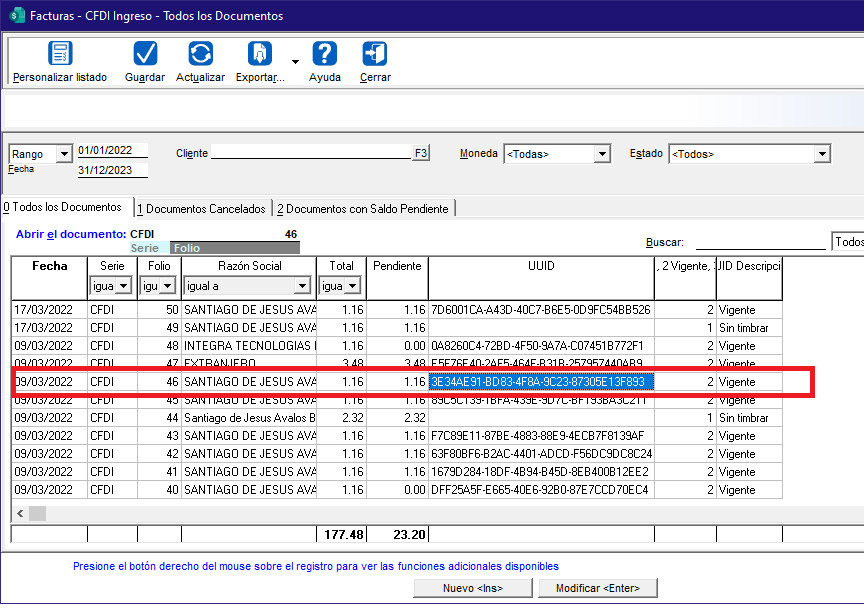Sort by clicking the UUID column header
864x608 pixels.
541,266
